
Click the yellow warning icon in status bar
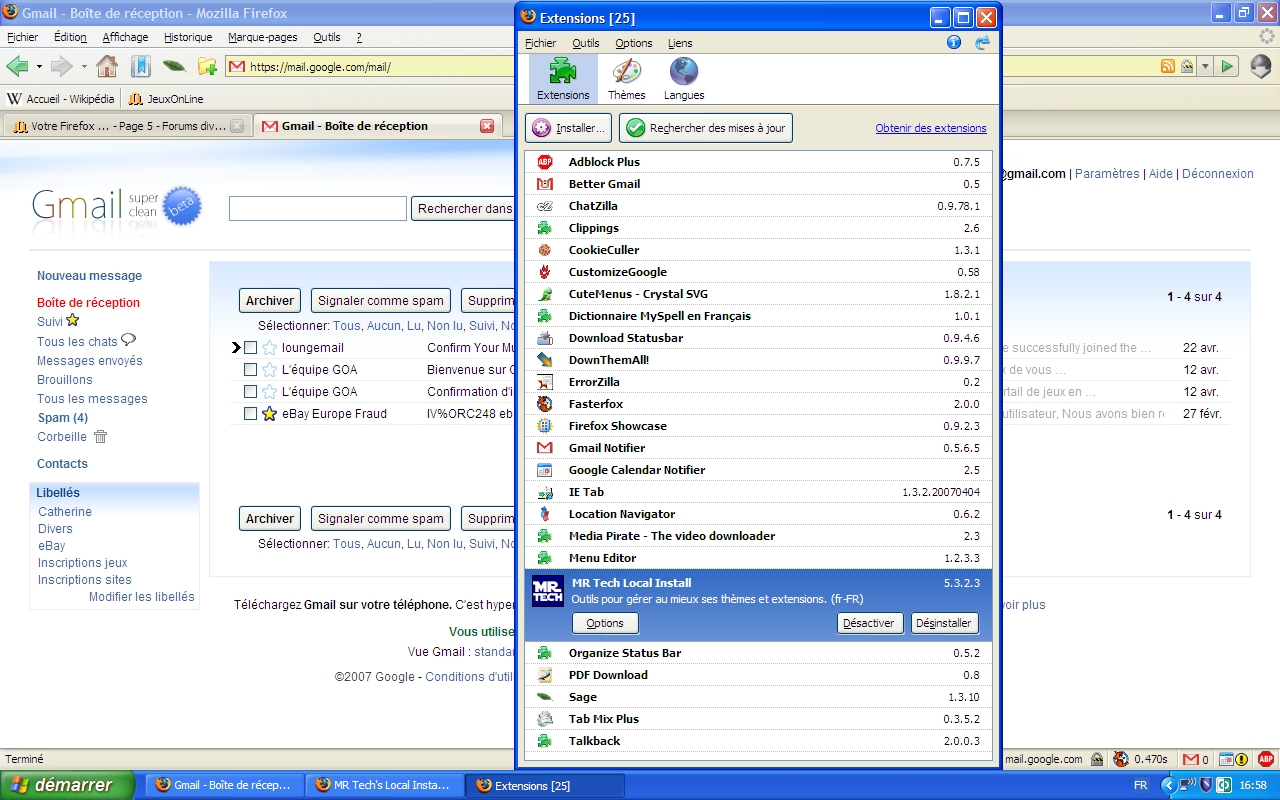[1241, 759]
